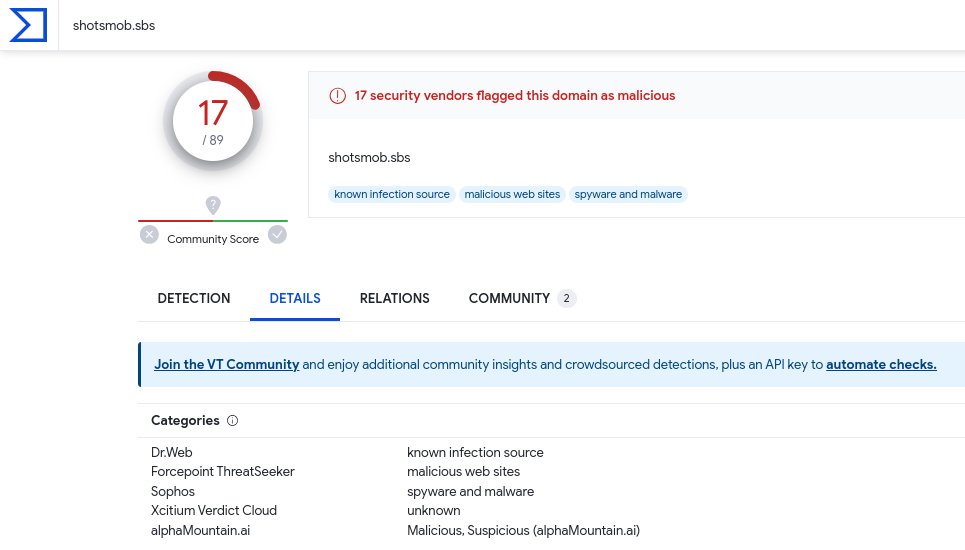Click the 17 / 89 detection score gauge
Viewport: 965px width, 550px height.
click(213, 121)
